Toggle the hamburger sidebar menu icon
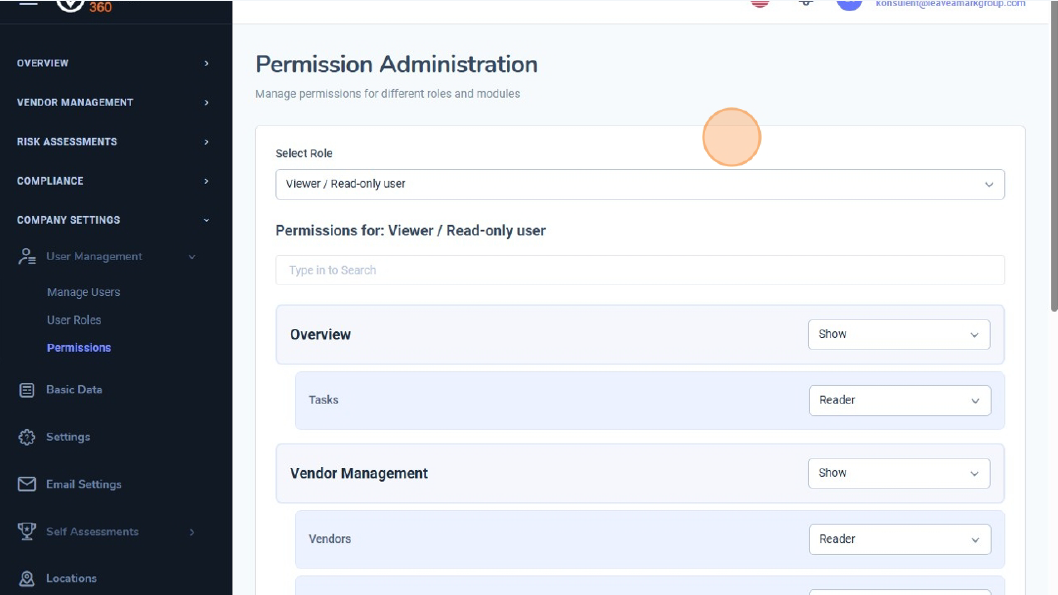This screenshot has height=595, width=1058. pyautogui.click(x=28, y=3)
